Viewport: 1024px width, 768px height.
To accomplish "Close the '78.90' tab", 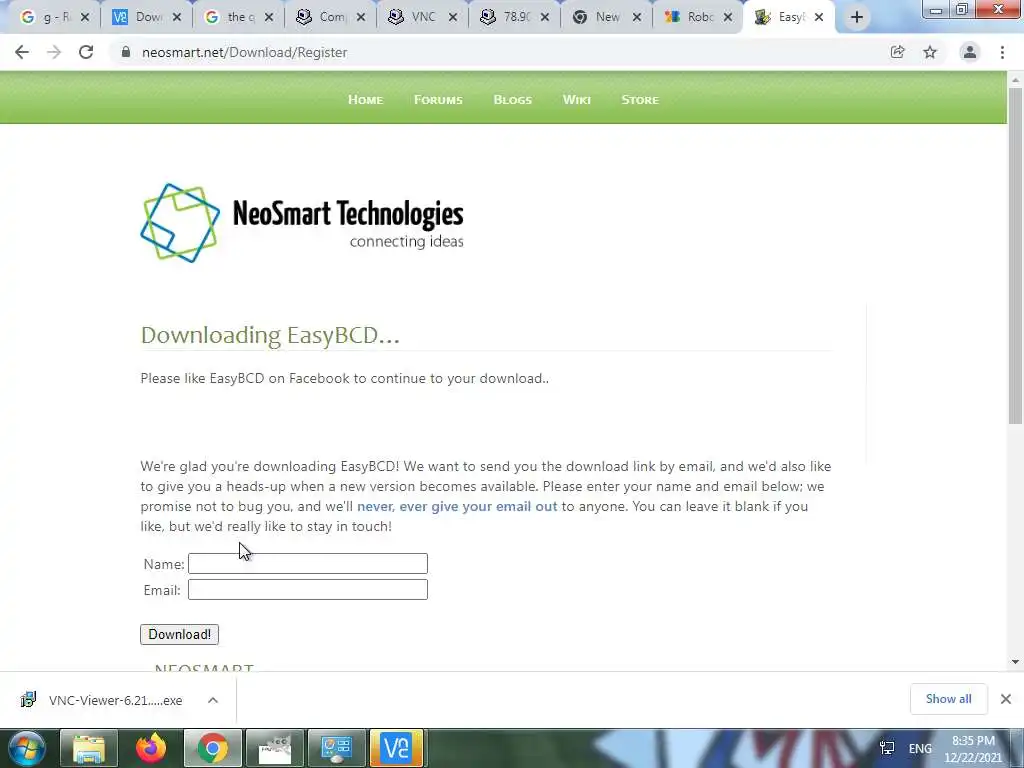I will pyautogui.click(x=545, y=18).
